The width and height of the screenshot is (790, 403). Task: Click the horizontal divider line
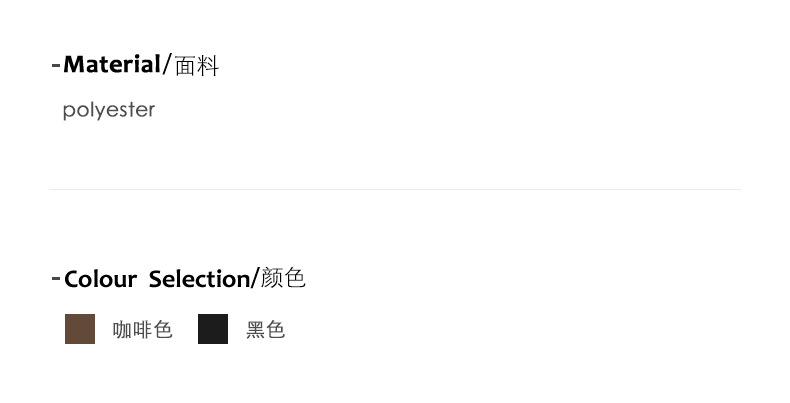click(394, 189)
